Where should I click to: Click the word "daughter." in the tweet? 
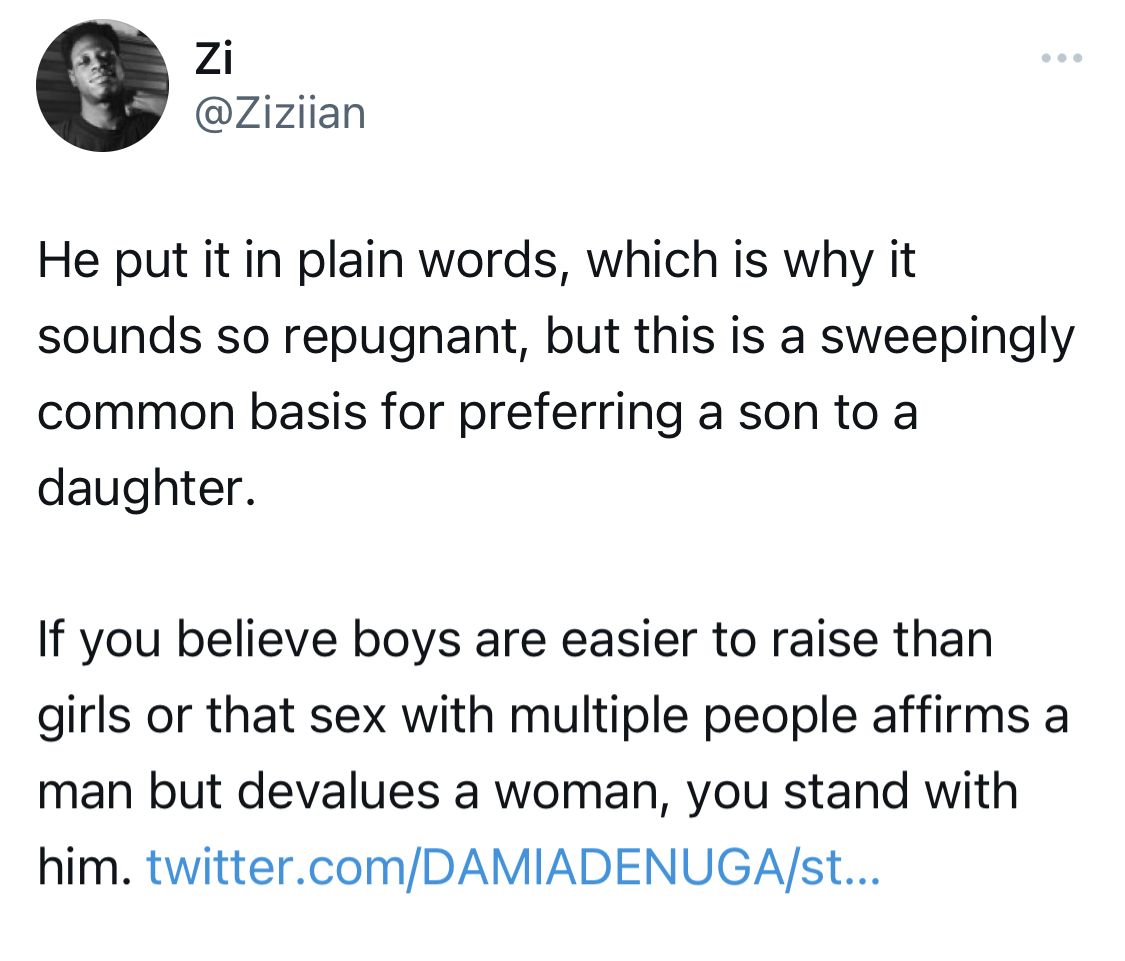[x=146, y=489]
